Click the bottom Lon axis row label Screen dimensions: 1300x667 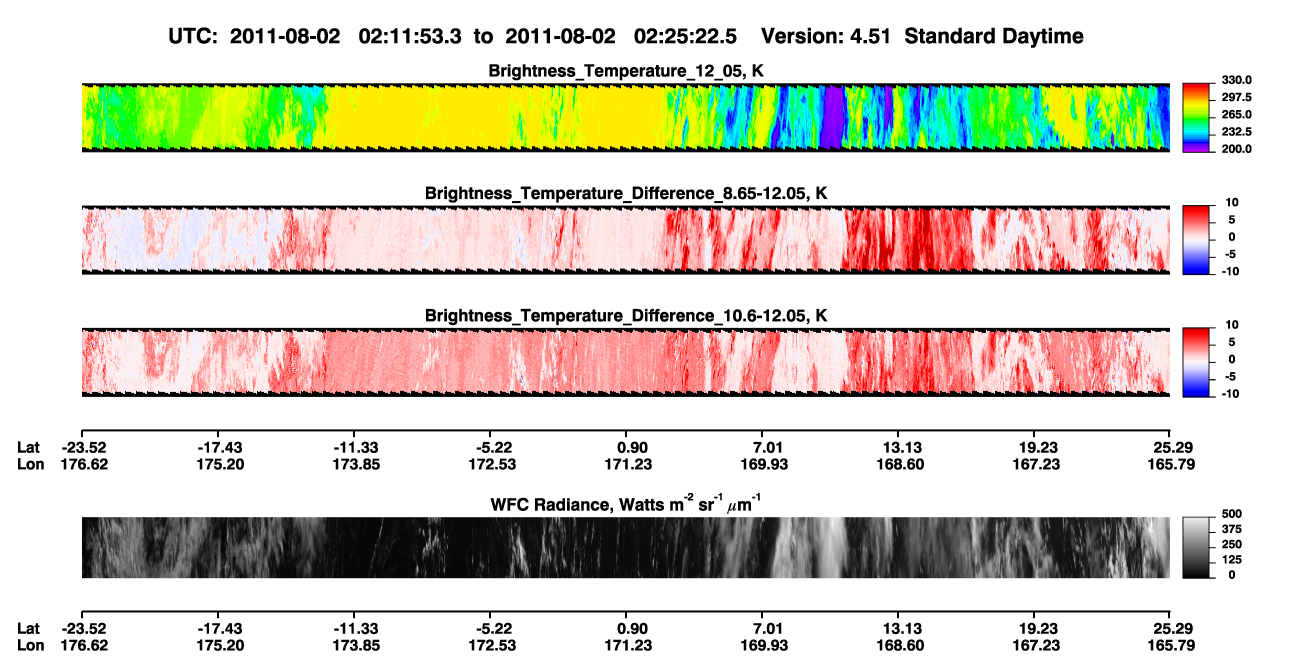(29, 645)
